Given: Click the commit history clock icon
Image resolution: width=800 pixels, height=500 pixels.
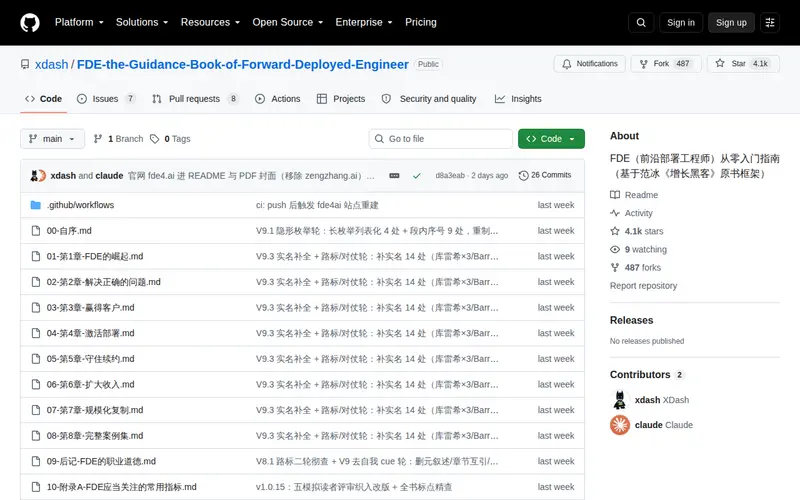Looking at the screenshot, I should click(x=523, y=176).
